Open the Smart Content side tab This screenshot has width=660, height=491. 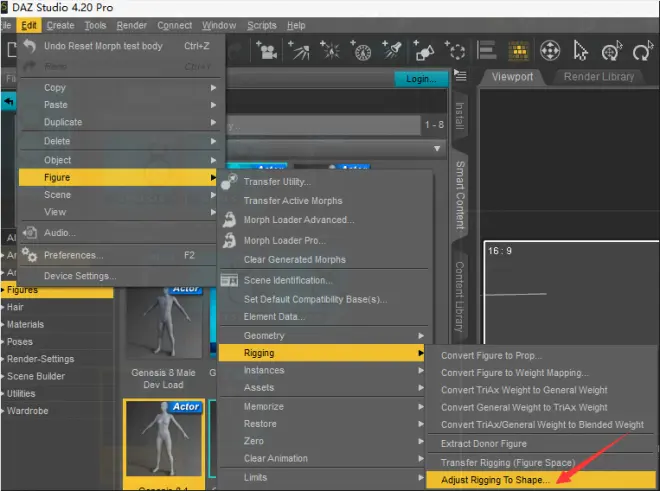460,195
